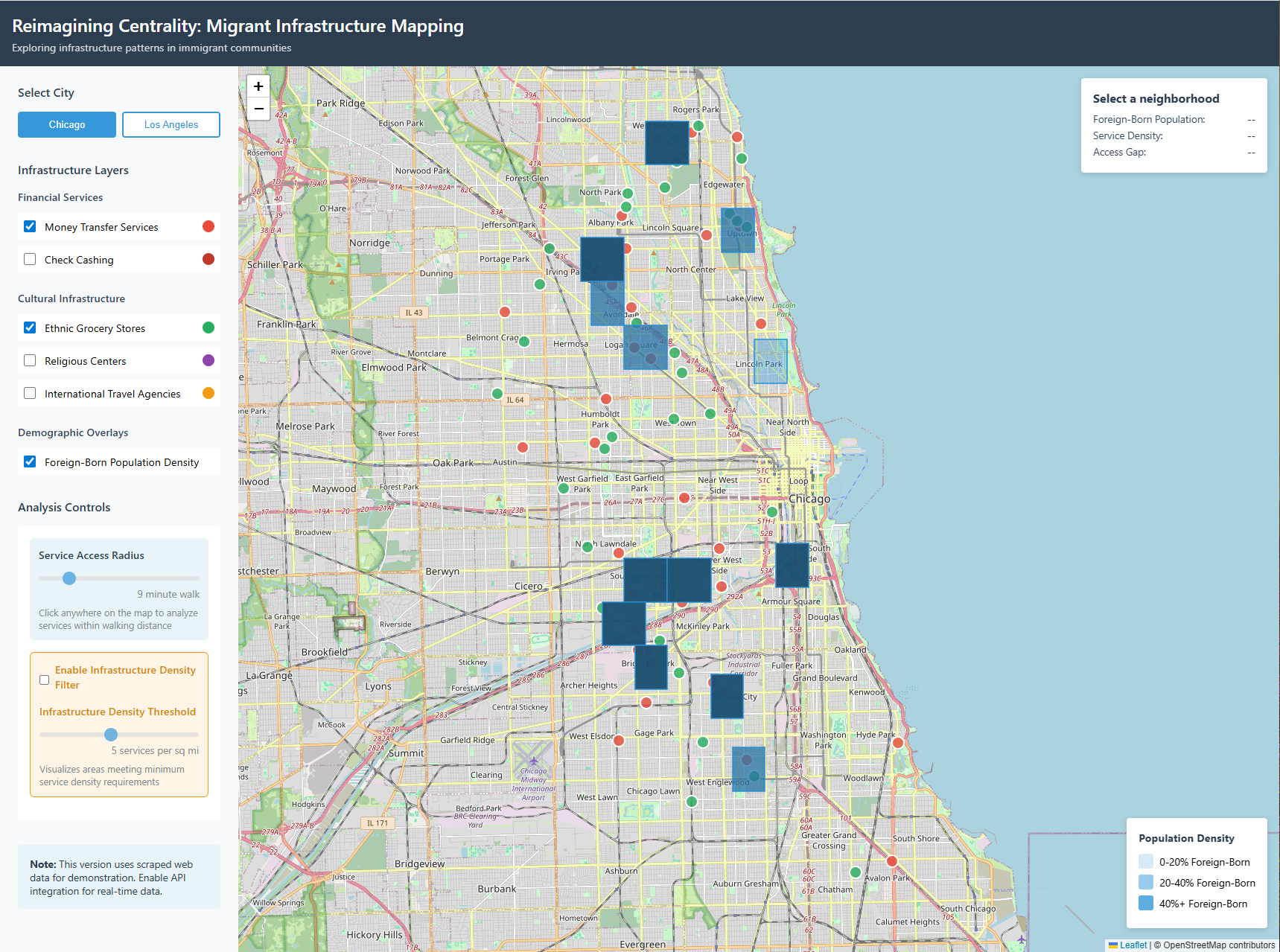Click the Lincoln Park density square
The image size is (1280, 952).
coord(771,362)
